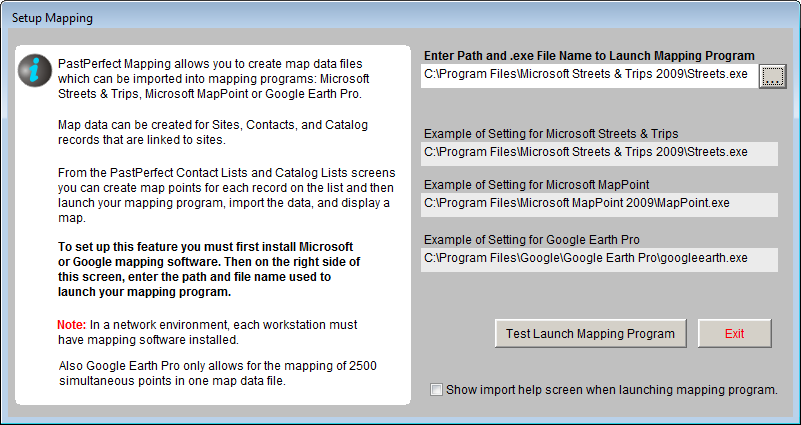Select the MapPoint example path box
Viewport: 801px width, 425px height.
pyautogui.click(x=599, y=204)
